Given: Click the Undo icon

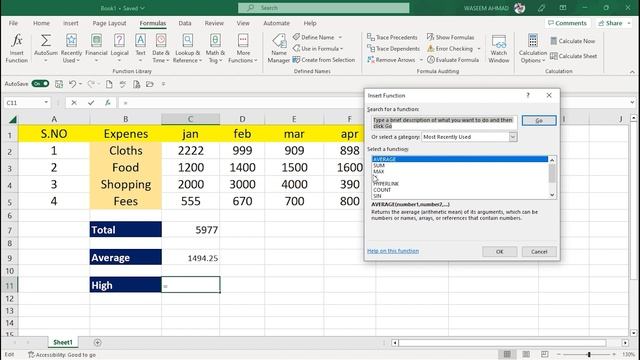Looking at the screenshot, I should click(72, 84).
